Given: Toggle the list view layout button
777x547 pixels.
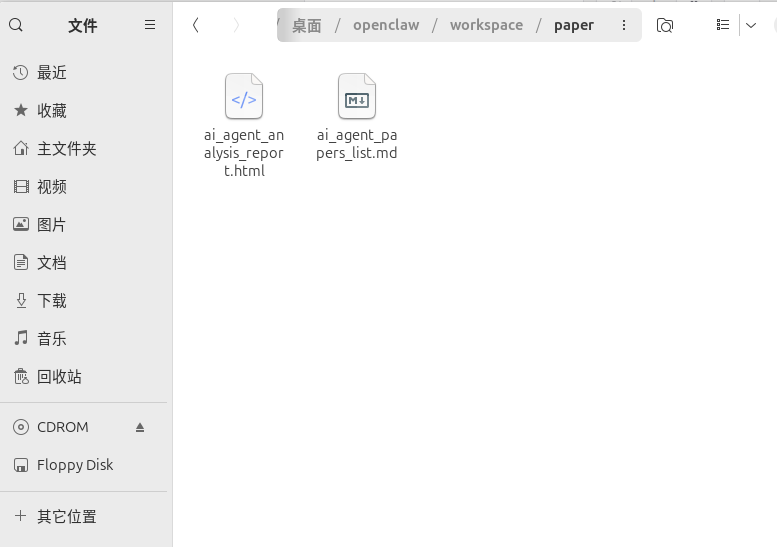Looking at the screenshot, I should pos(723,25).
